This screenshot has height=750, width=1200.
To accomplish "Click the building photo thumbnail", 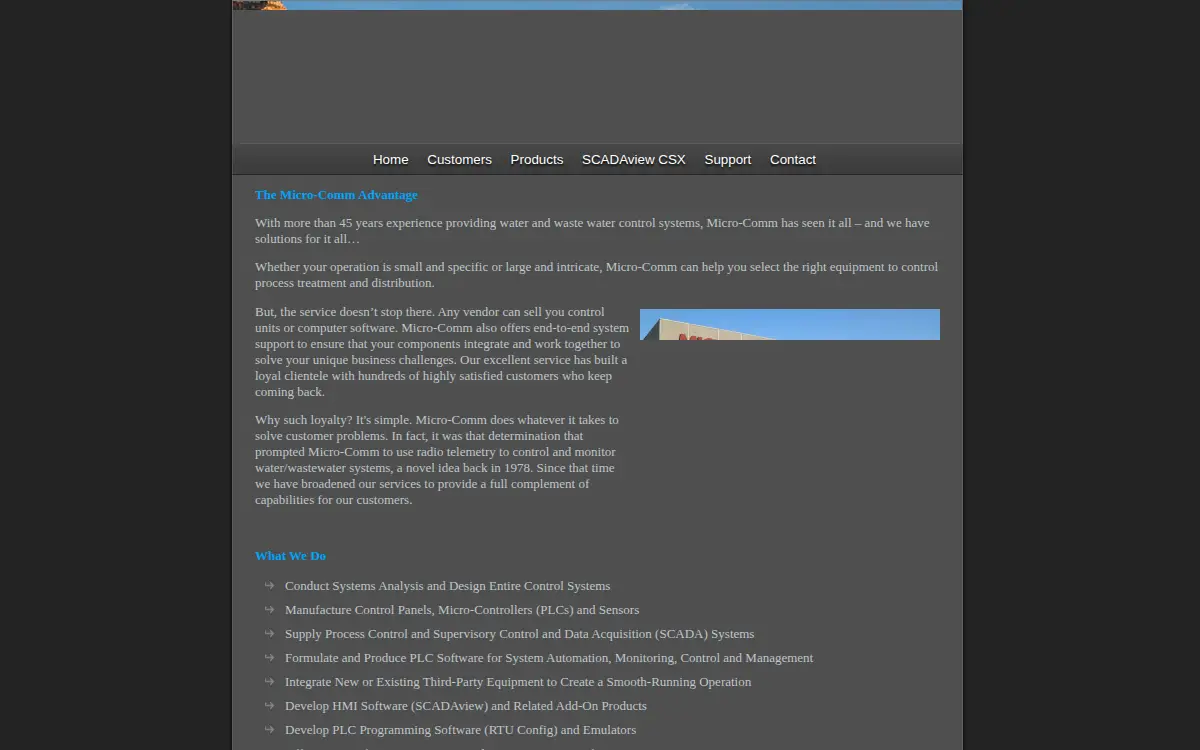I will pyautogui.click(x=790, y=325).
